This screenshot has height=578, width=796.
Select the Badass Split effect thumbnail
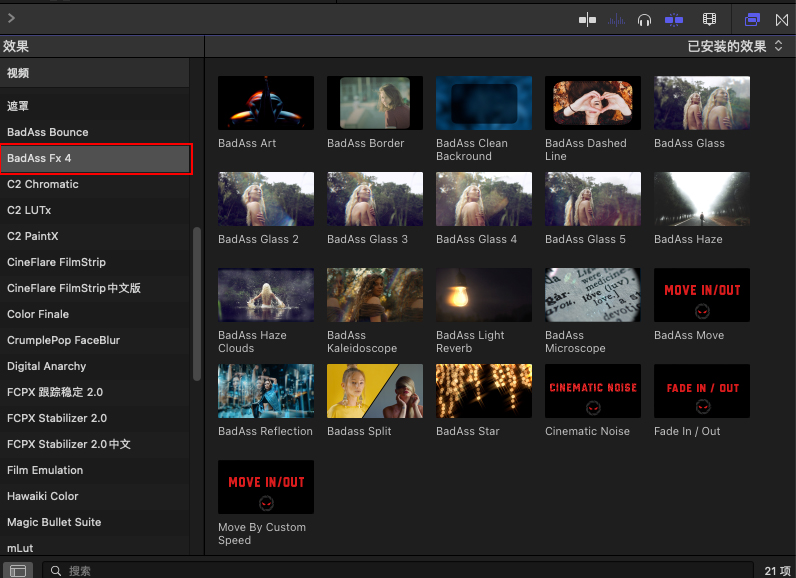375,391
